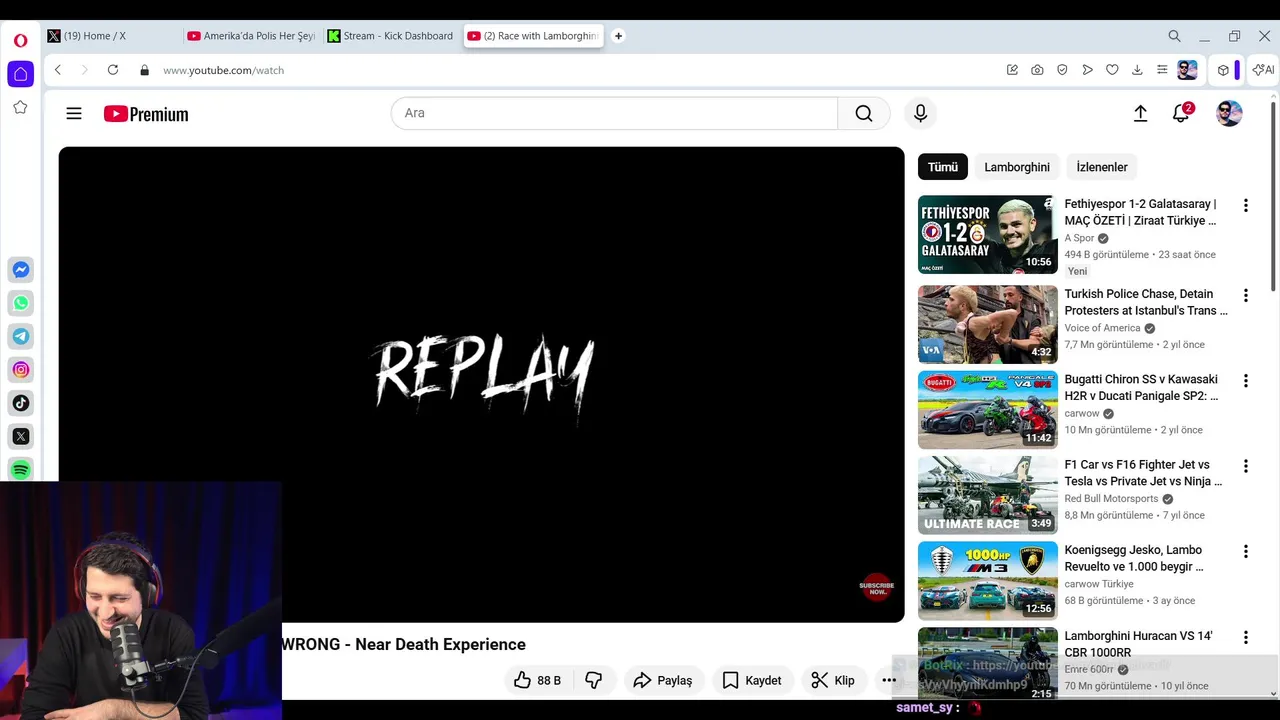Add page to bookmarks with heart icon
Screen dimensions: 1280x720
(1112, 70)
